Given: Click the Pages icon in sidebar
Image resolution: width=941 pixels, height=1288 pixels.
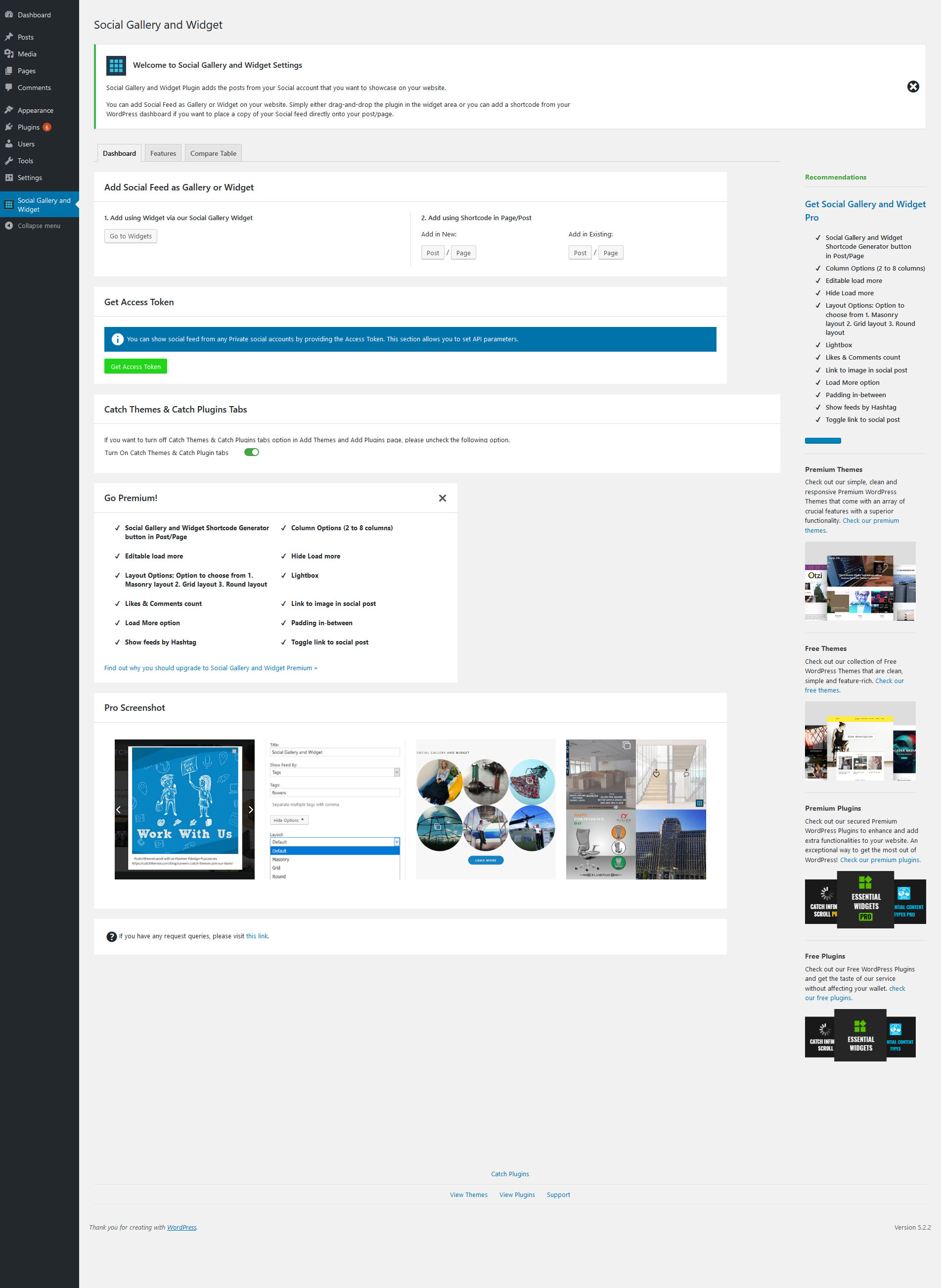Looking at the screenshot, I should 8,71.
